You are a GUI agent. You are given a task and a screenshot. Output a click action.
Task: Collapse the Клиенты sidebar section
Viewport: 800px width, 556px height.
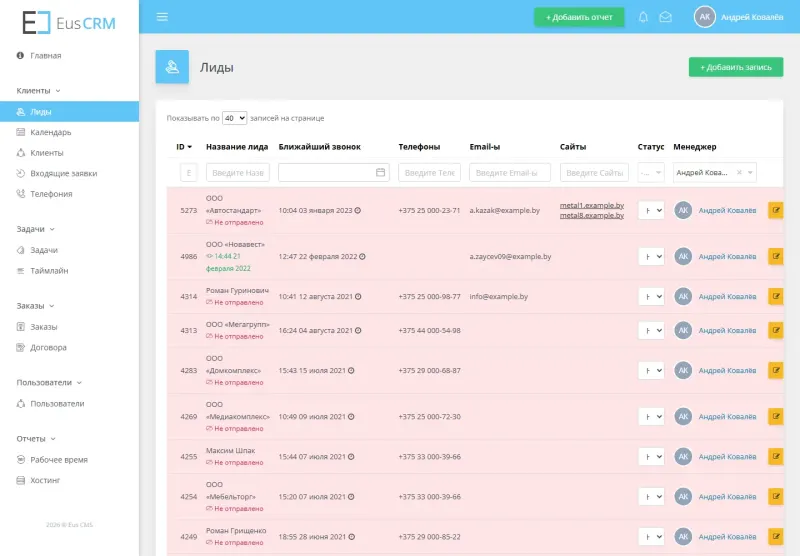click(38, 90)
